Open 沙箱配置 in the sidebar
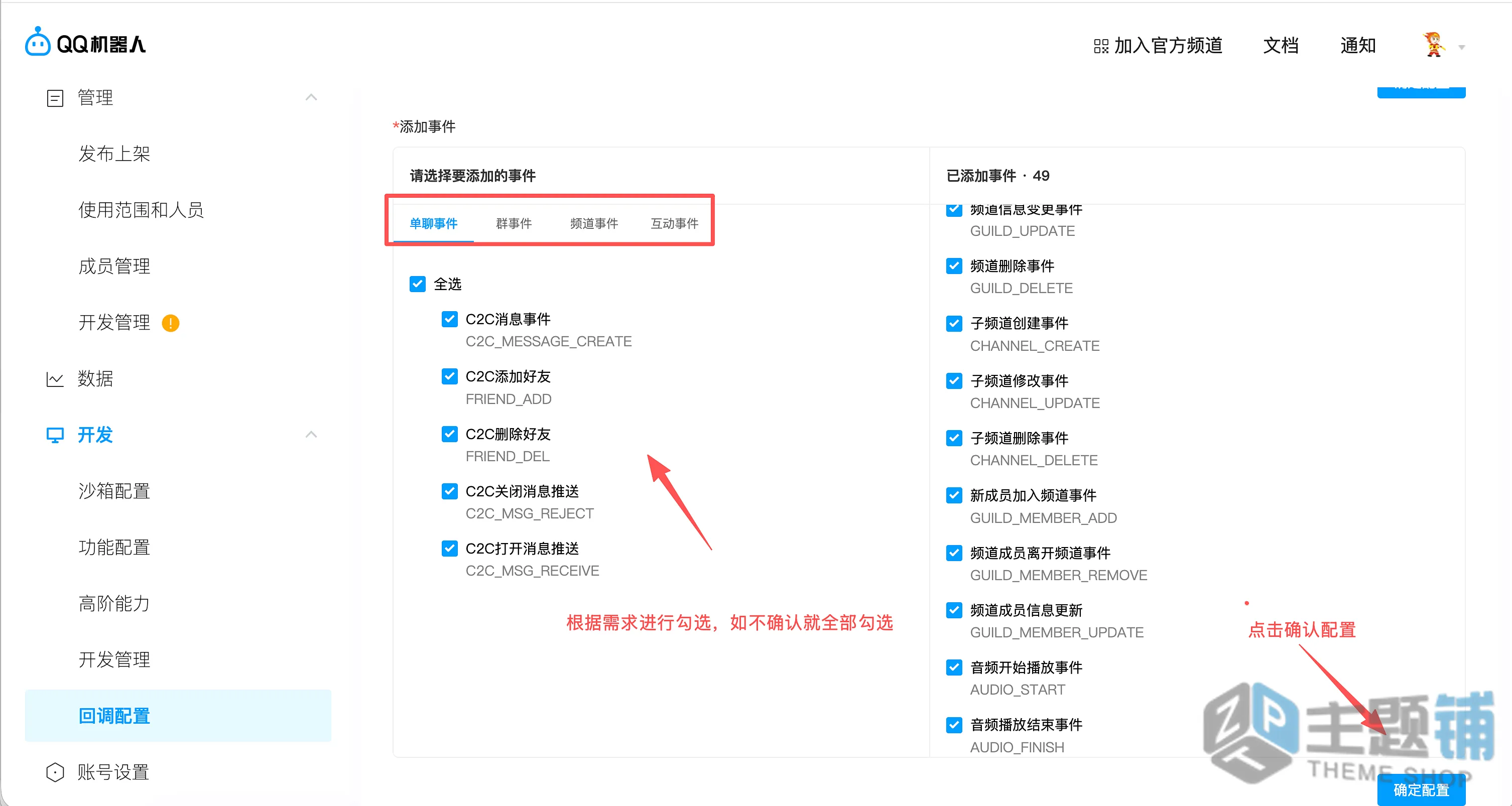This screenshot has width=1512, height=806. pyautogui.click(x=114, y=491)
